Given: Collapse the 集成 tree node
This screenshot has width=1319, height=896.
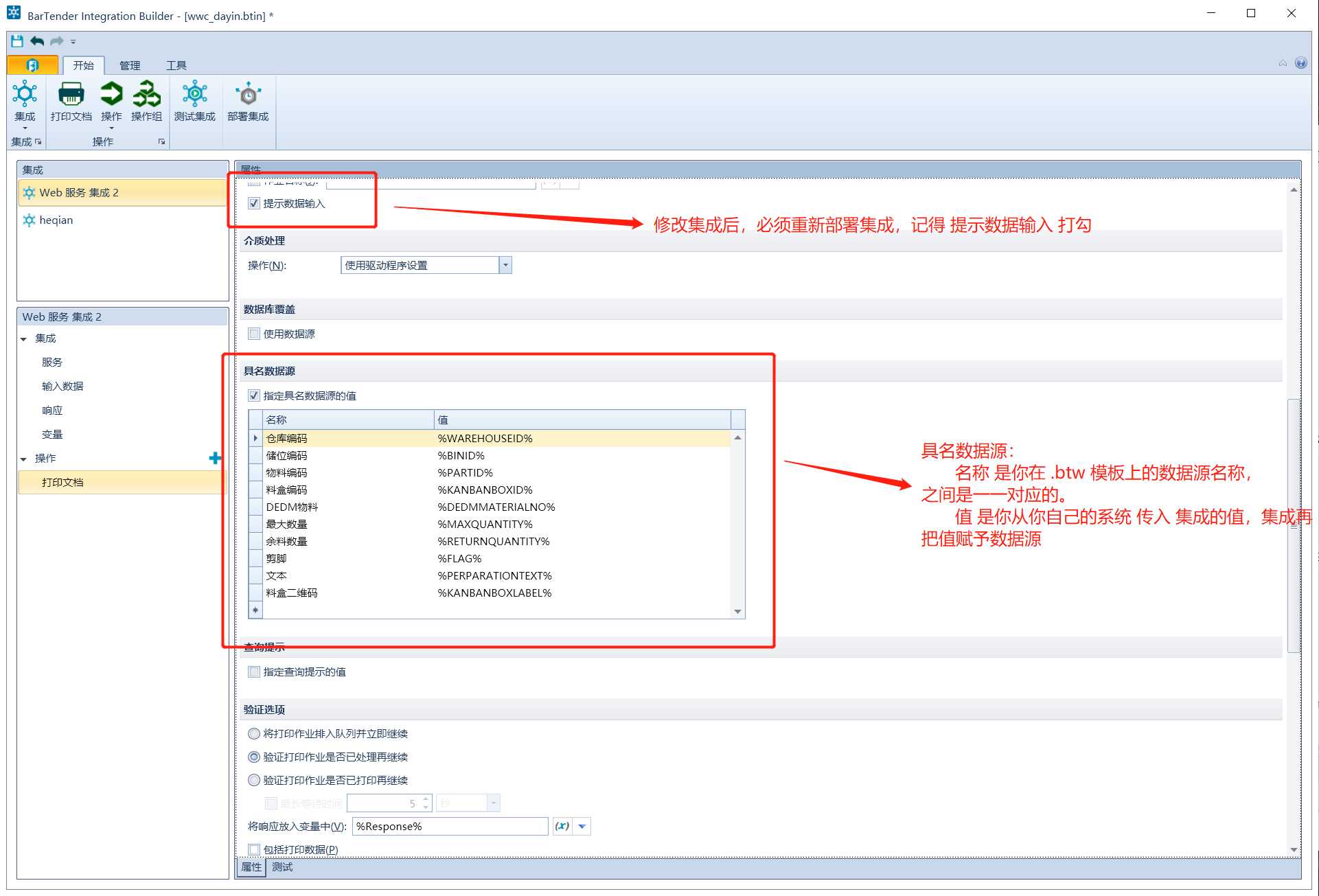Looking at the screenshot, I should tap(24, 339).
